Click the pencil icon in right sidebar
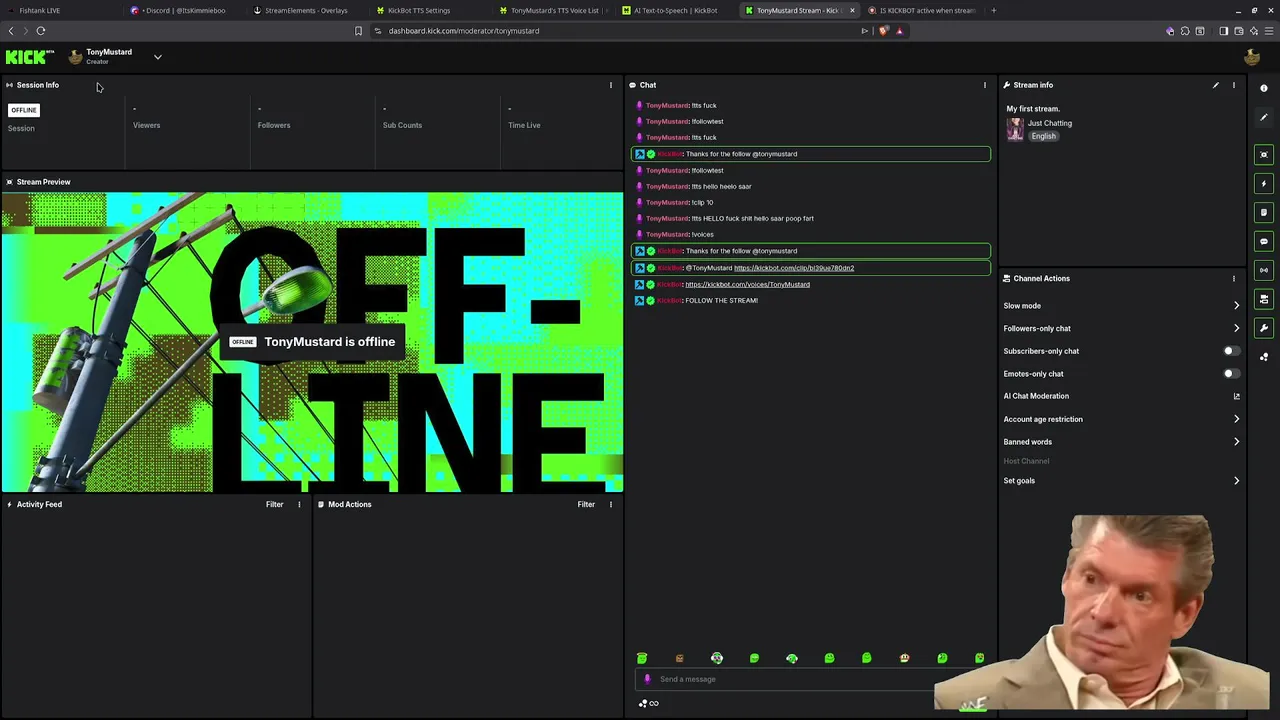The height and width of the screenshot is (720, 1280). [1264, 117]
